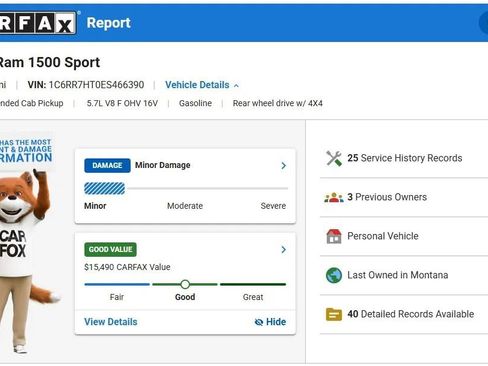Click the Moderate severity label

pyautogui.click(x=185, y=206)
